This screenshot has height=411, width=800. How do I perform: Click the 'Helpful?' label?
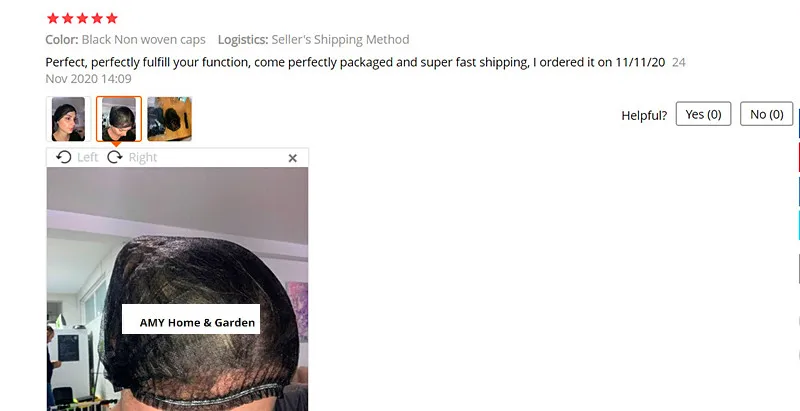[644, 115]
